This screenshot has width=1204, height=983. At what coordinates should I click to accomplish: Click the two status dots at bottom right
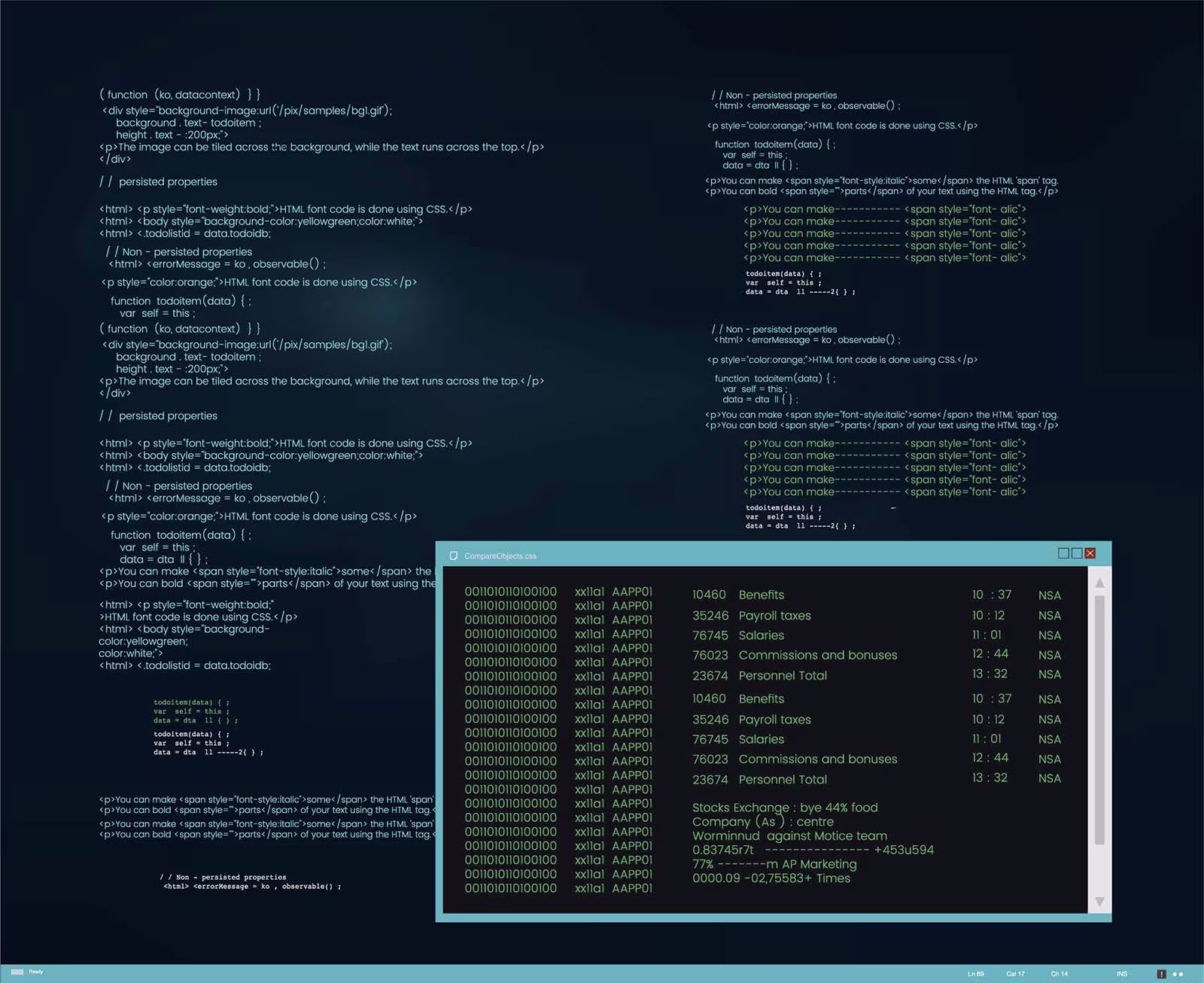click(x=1178, y=973)
